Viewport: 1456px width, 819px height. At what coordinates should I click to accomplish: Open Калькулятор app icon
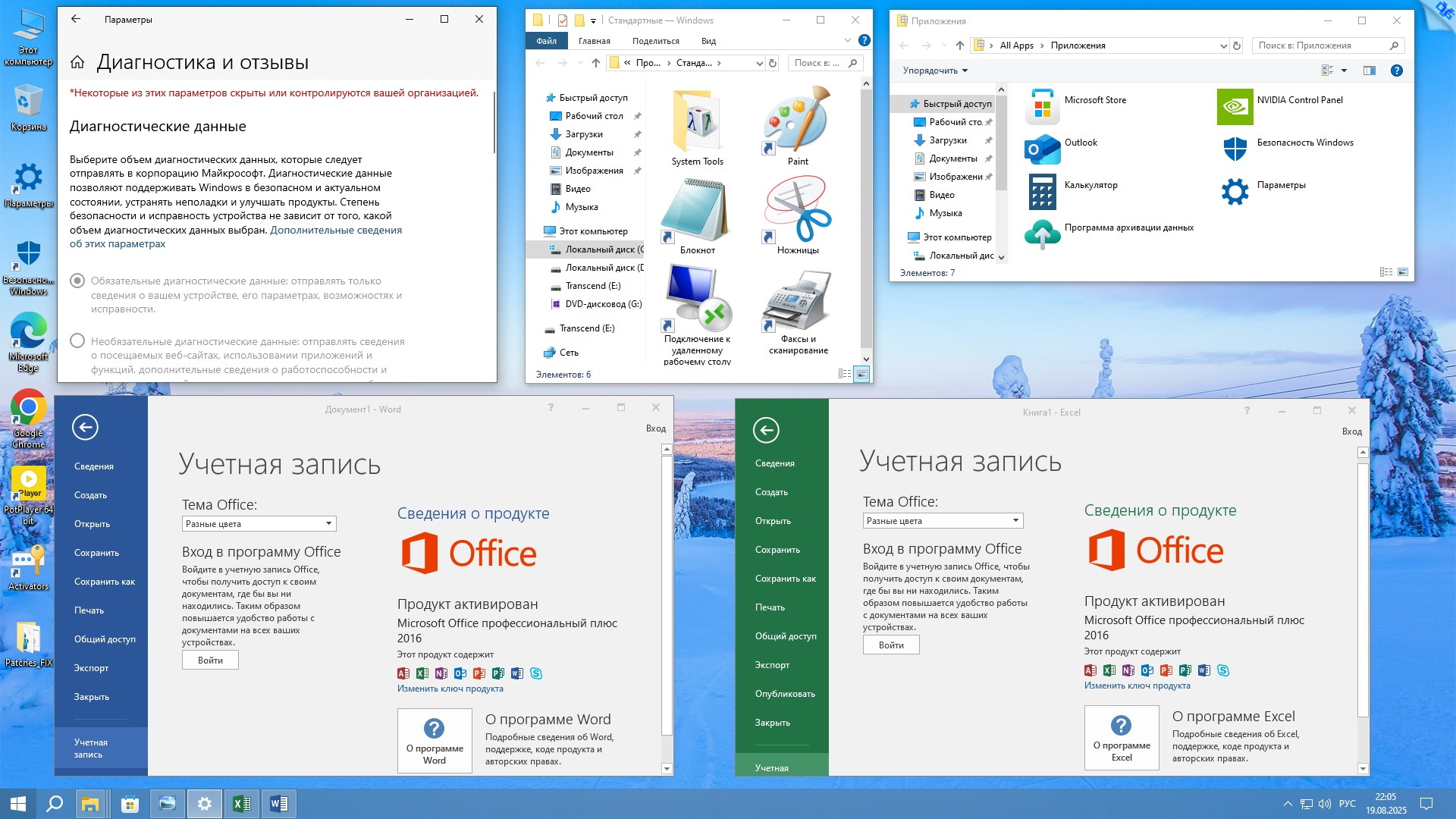1042,191
